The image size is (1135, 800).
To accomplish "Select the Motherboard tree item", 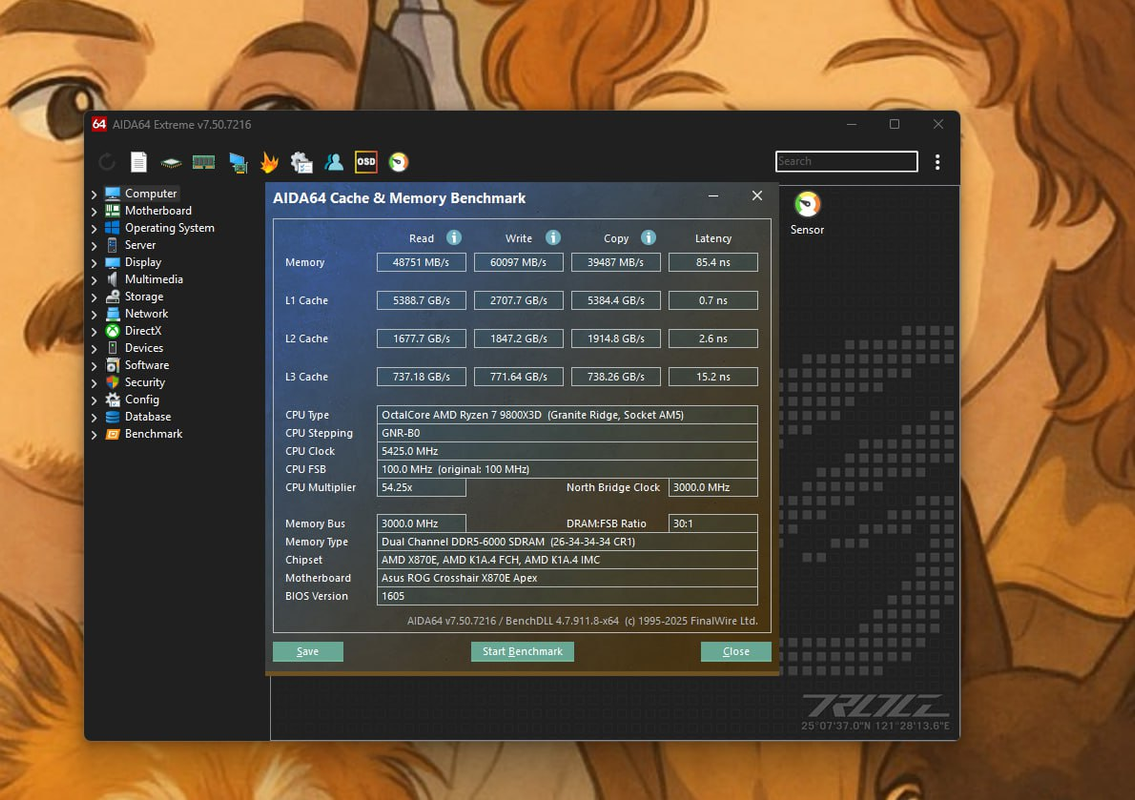I will point(158,211).
